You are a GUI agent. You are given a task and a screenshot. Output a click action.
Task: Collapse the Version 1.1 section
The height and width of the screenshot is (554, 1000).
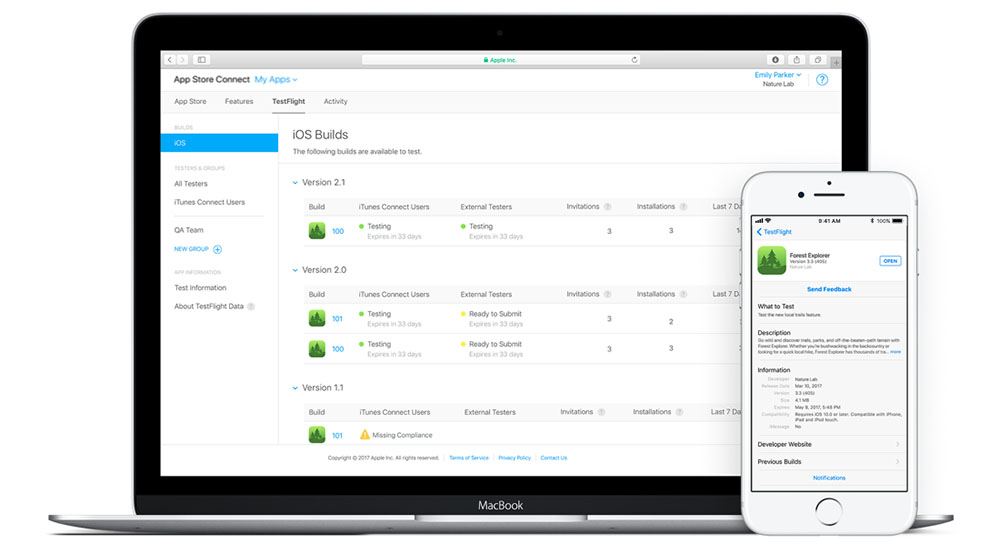coord(295,388)
